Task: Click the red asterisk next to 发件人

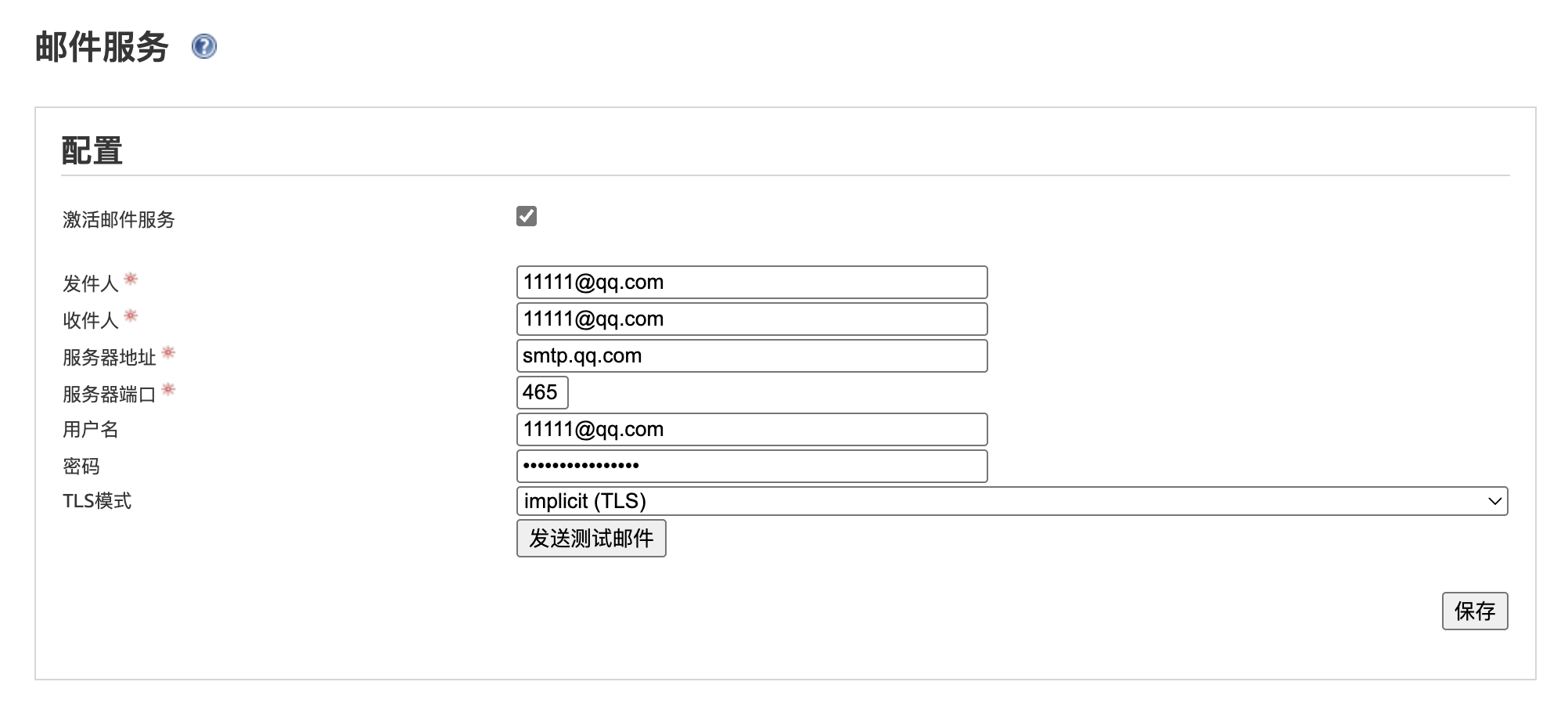Action: [x=131, y=279]
